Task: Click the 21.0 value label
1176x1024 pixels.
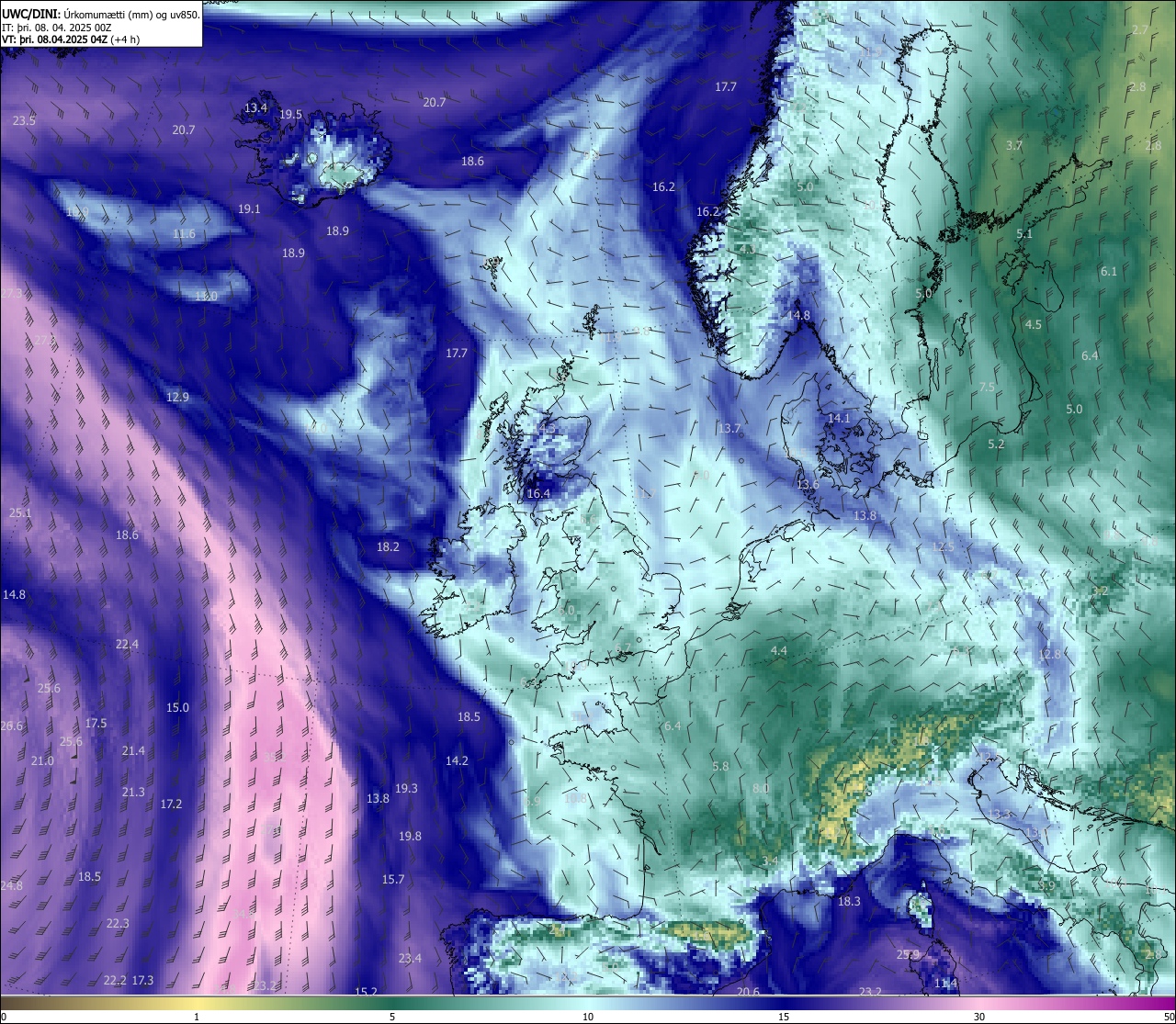Action: tap(42, 760)
